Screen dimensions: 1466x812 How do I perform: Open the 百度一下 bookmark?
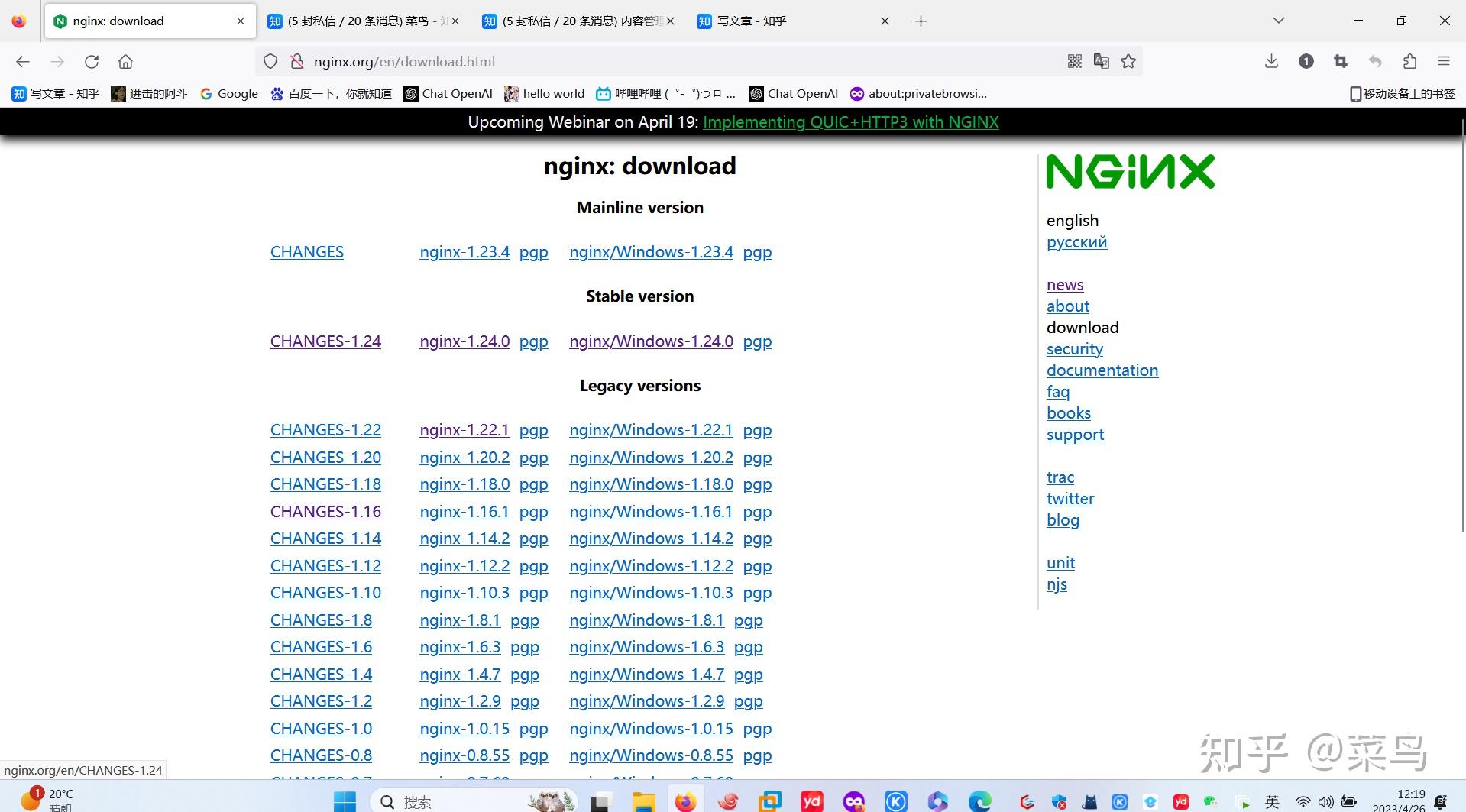[x=331, y=94]
